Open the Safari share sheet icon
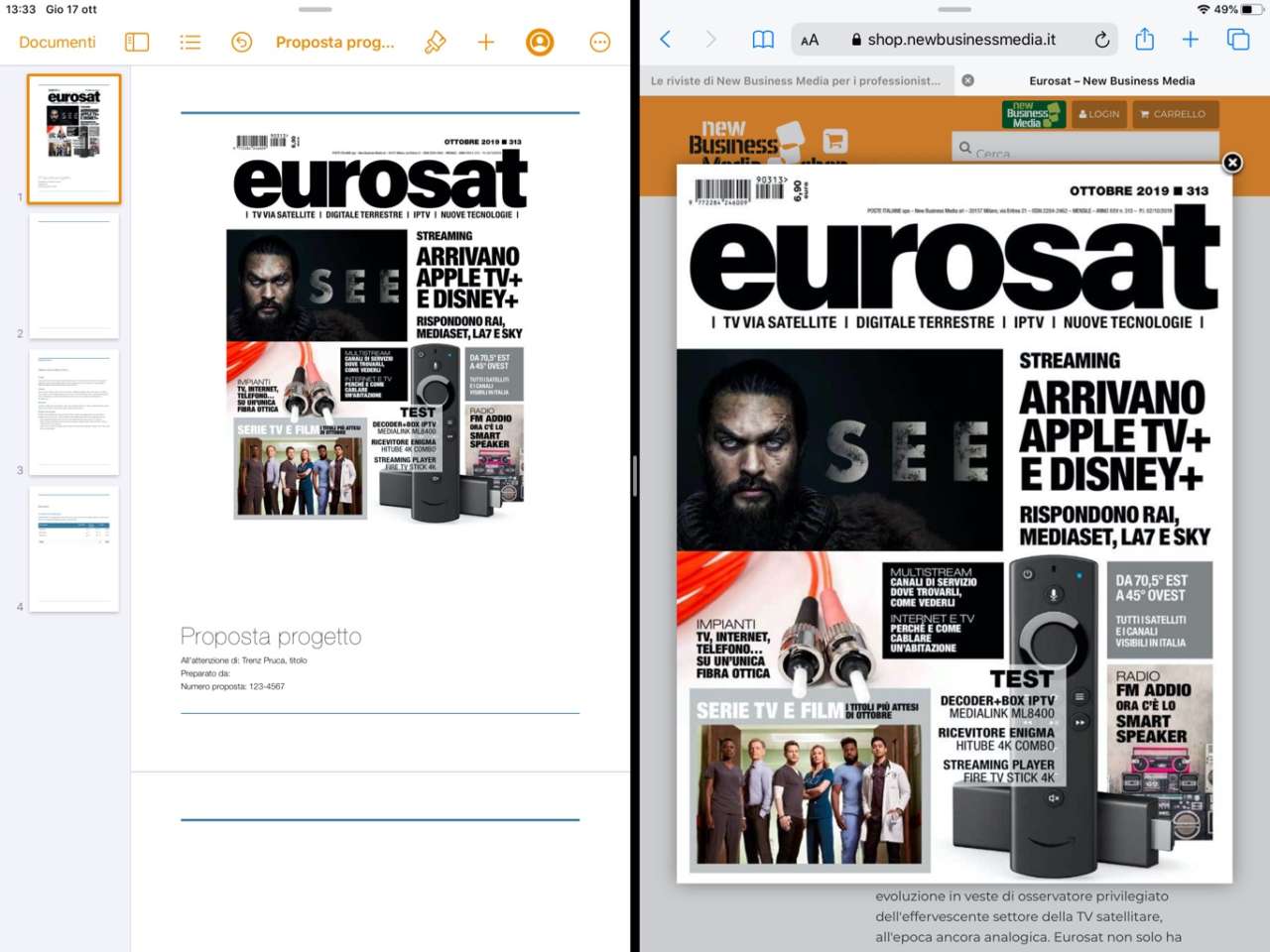The height and width of the screenshot is (952, 1270). tap(1145, 40)
